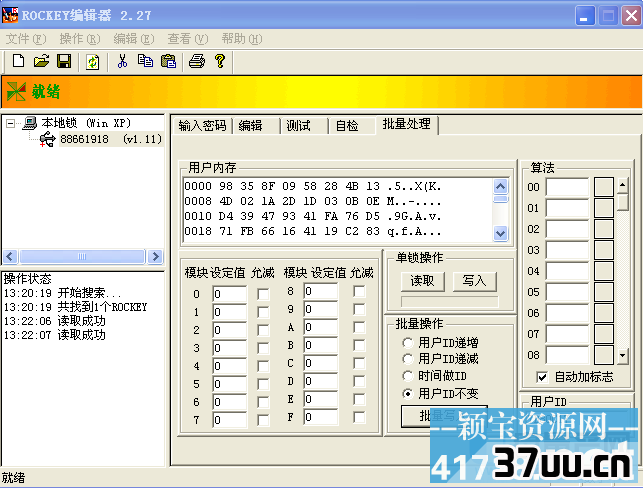This screenshot has height=488, width=643.
Task: Open the 编辑(E) menu
Action: [134, 39]
